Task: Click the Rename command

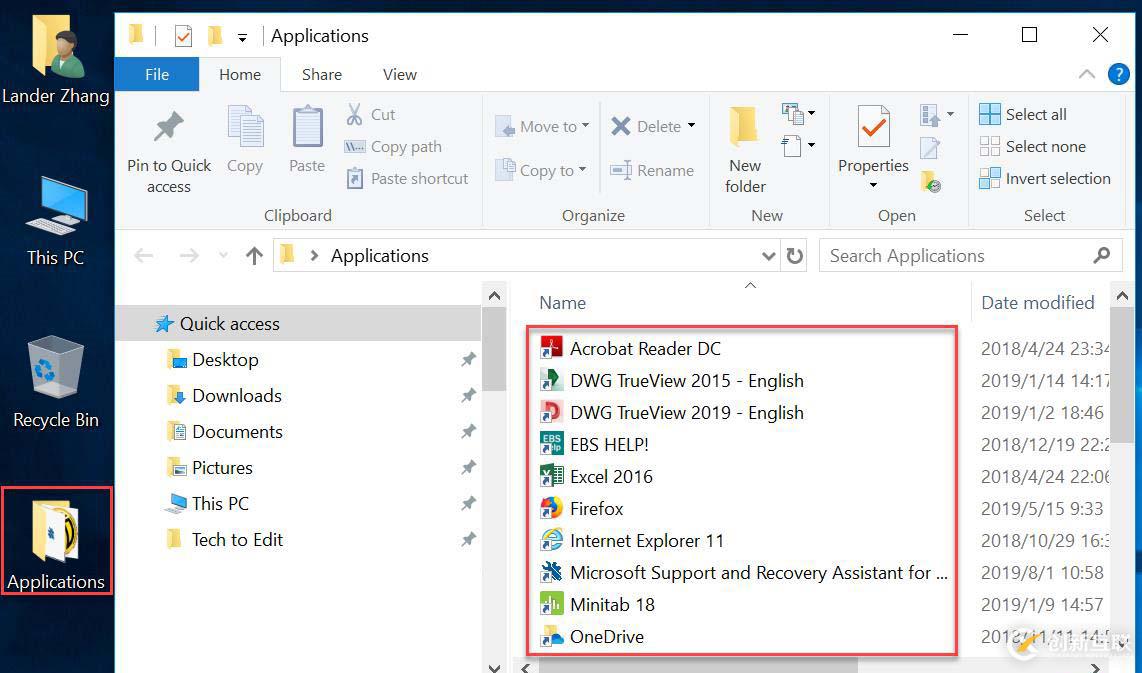Action: 652,170
